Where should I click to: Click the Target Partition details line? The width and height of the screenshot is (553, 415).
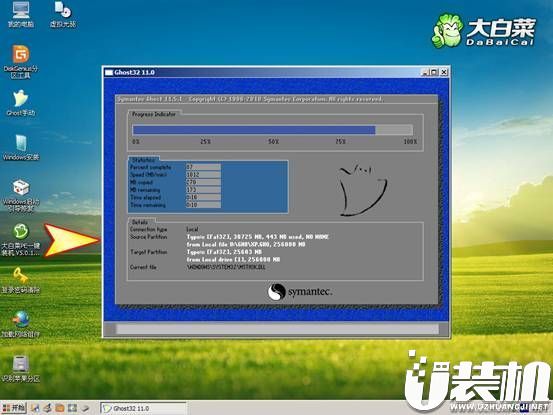tap(224, 252)
